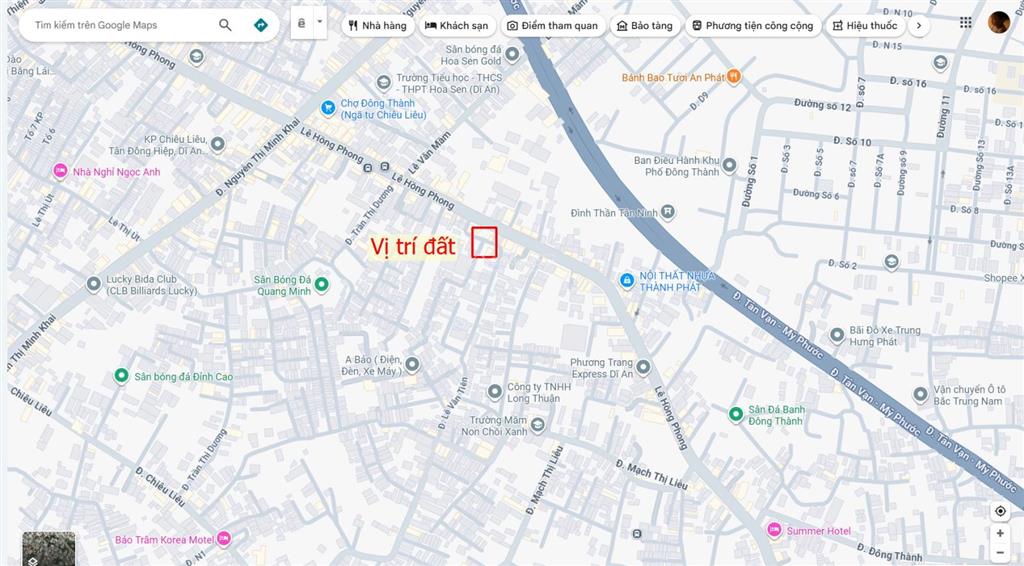Click the Summer Hotel lodging pin
The image size is (1024, 566).
coord(775,530)
